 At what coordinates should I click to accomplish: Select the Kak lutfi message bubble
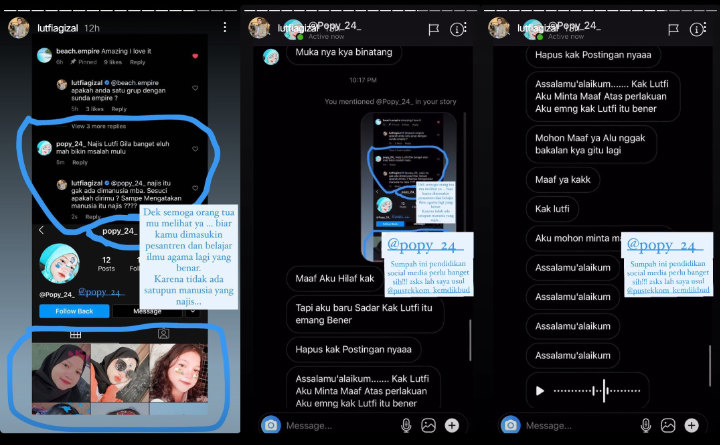[552, 209]
